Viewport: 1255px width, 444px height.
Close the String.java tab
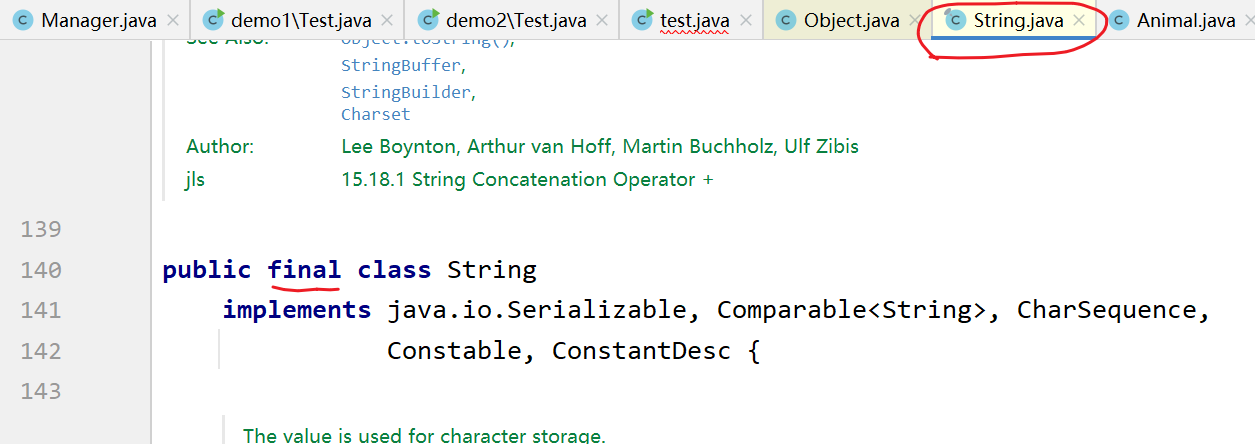[1079, 20]
